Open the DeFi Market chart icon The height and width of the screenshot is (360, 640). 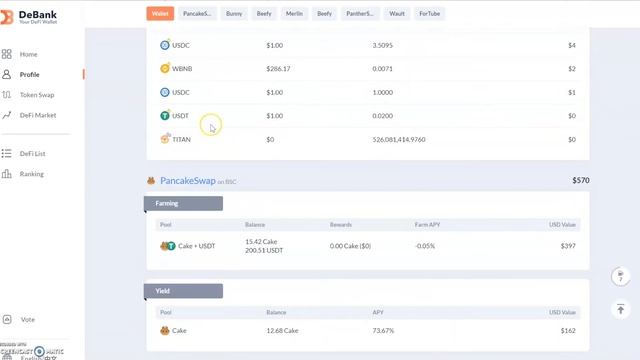tap(7, 115)
